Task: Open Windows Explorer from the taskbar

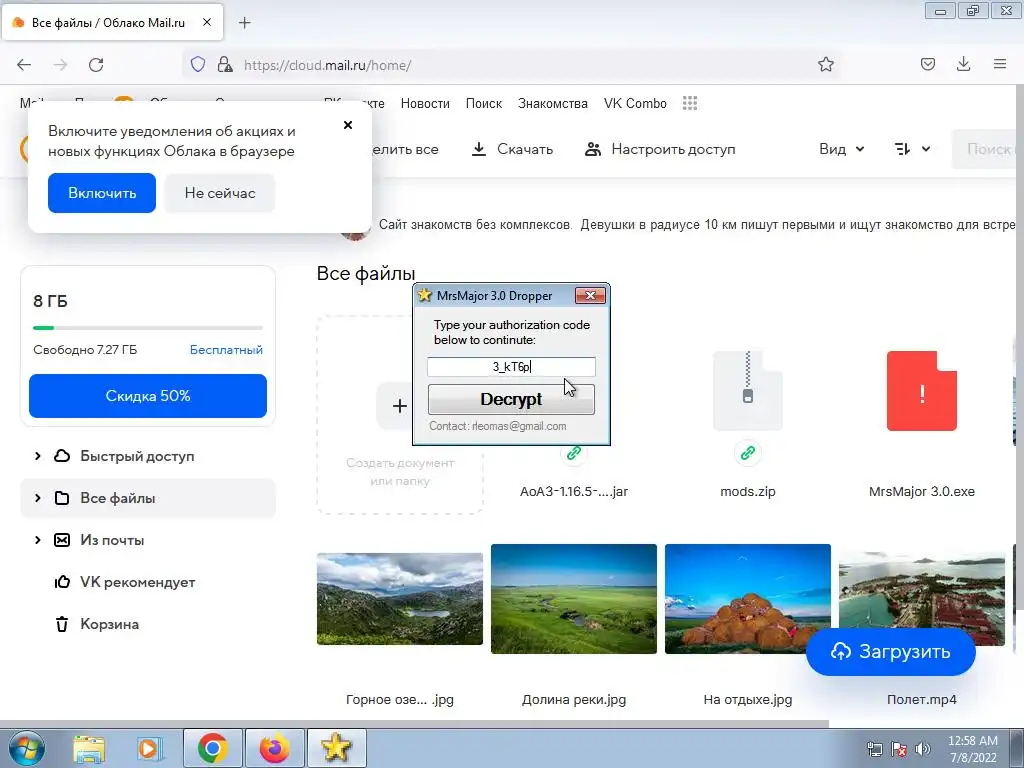Action: 89,748
